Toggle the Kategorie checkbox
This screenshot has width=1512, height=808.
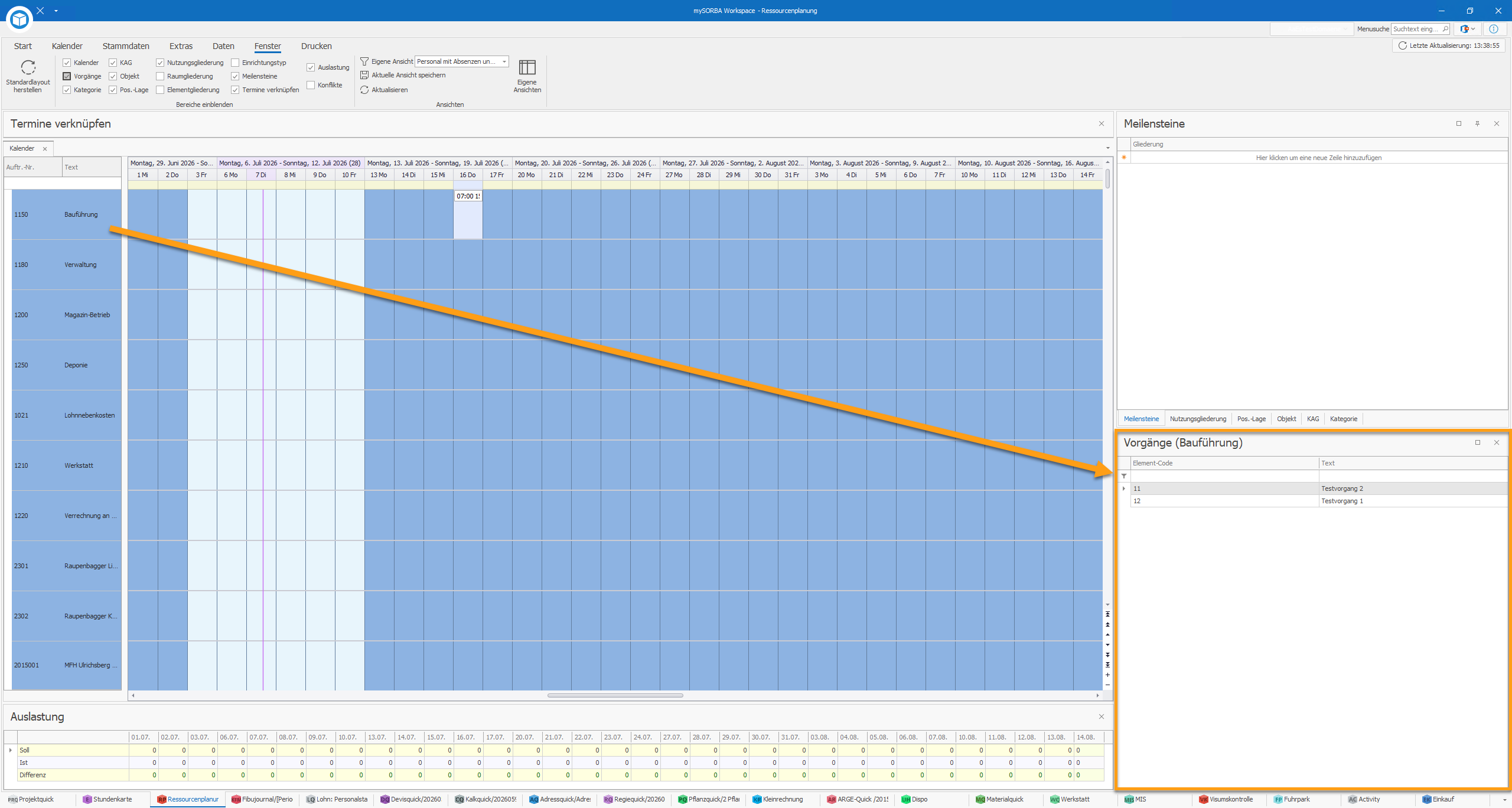tap(67, 90)
